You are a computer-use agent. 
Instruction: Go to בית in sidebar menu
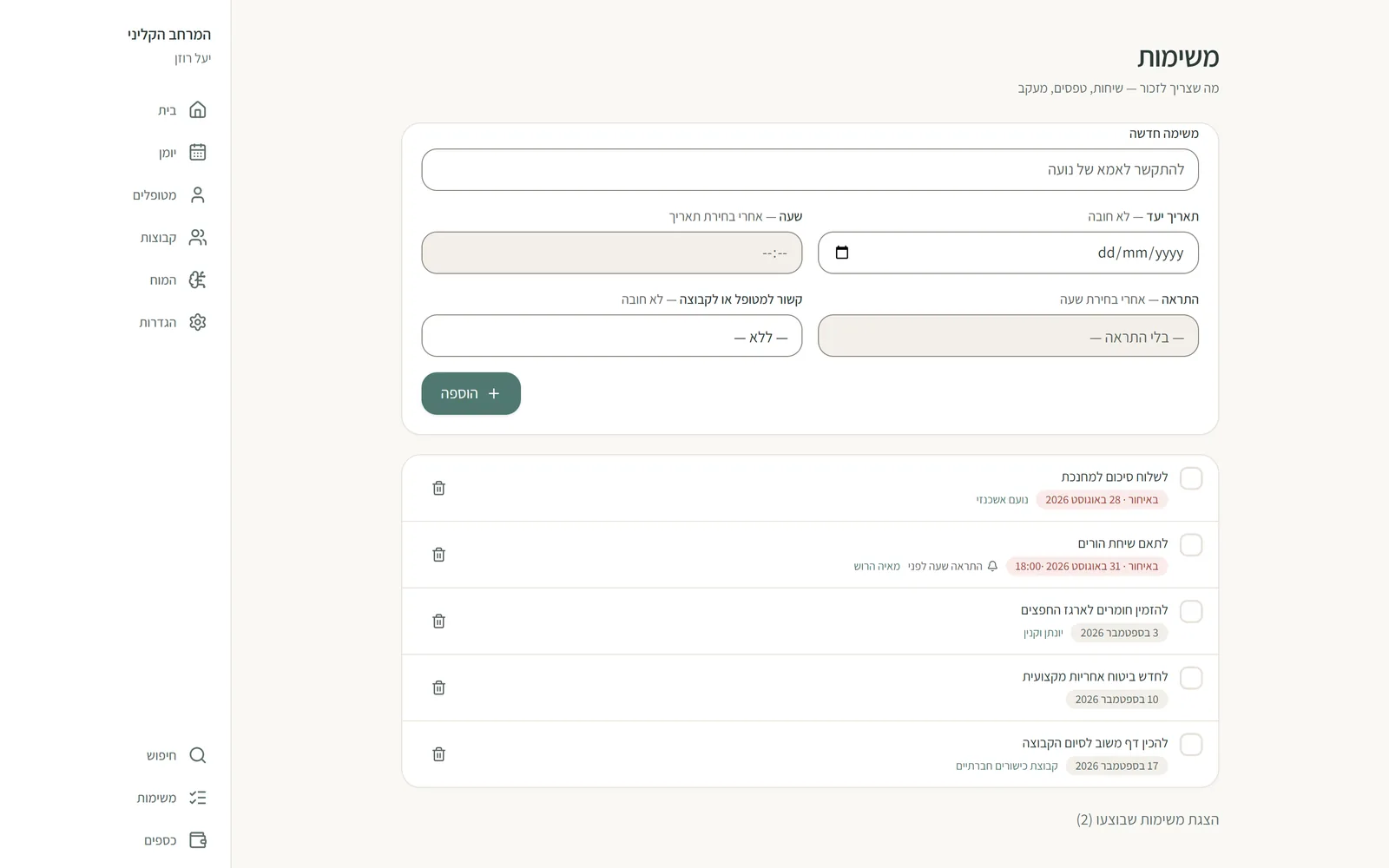[x=167, y=110]
